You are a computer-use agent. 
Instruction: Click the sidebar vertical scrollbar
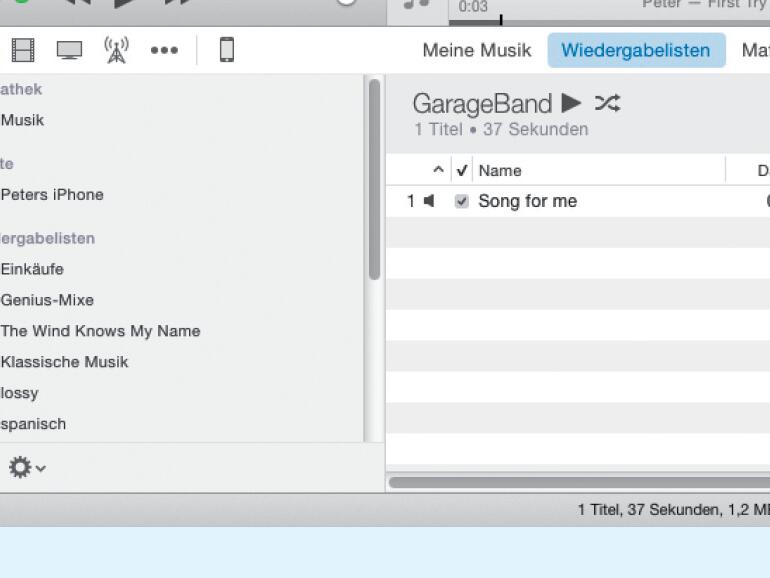point(374,179)
